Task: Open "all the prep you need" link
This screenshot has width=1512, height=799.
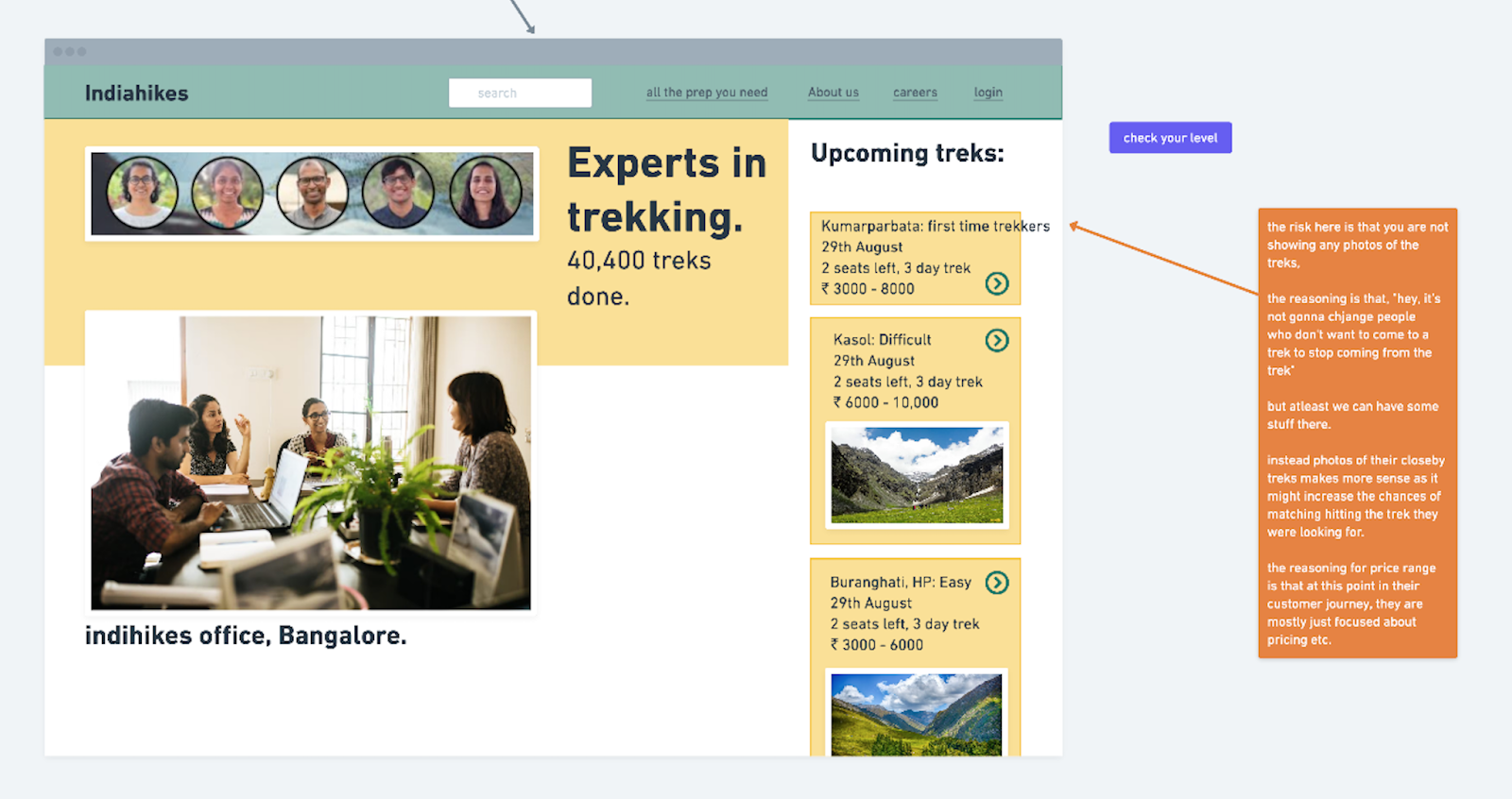Action: 707,93
